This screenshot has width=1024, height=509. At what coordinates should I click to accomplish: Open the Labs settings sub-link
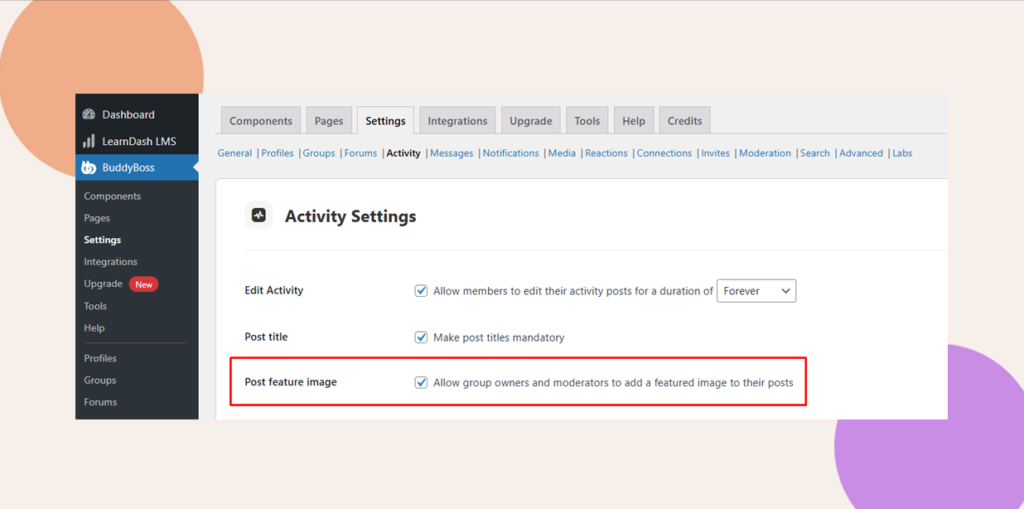coord(902,153)
